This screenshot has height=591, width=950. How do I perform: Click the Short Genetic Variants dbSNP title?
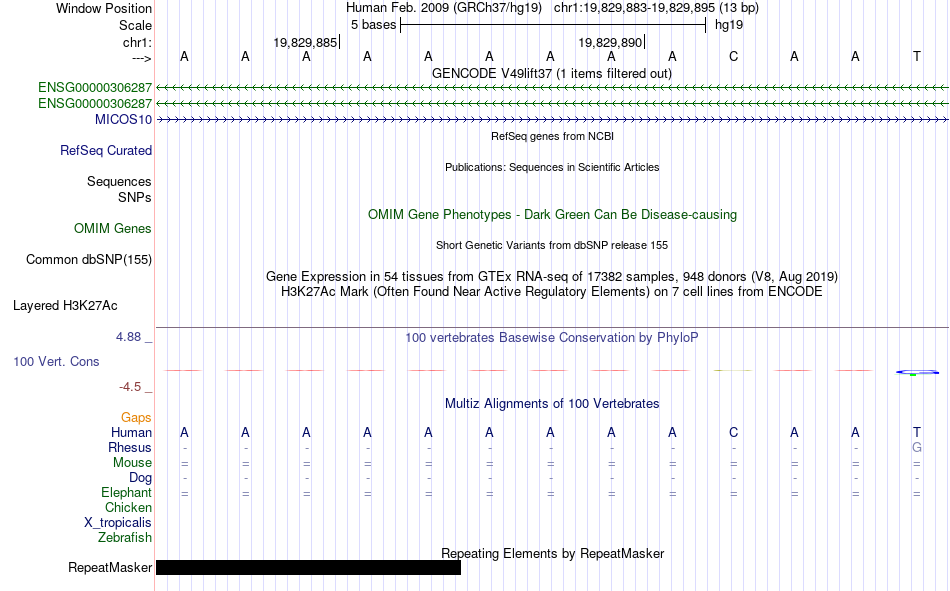552,245
